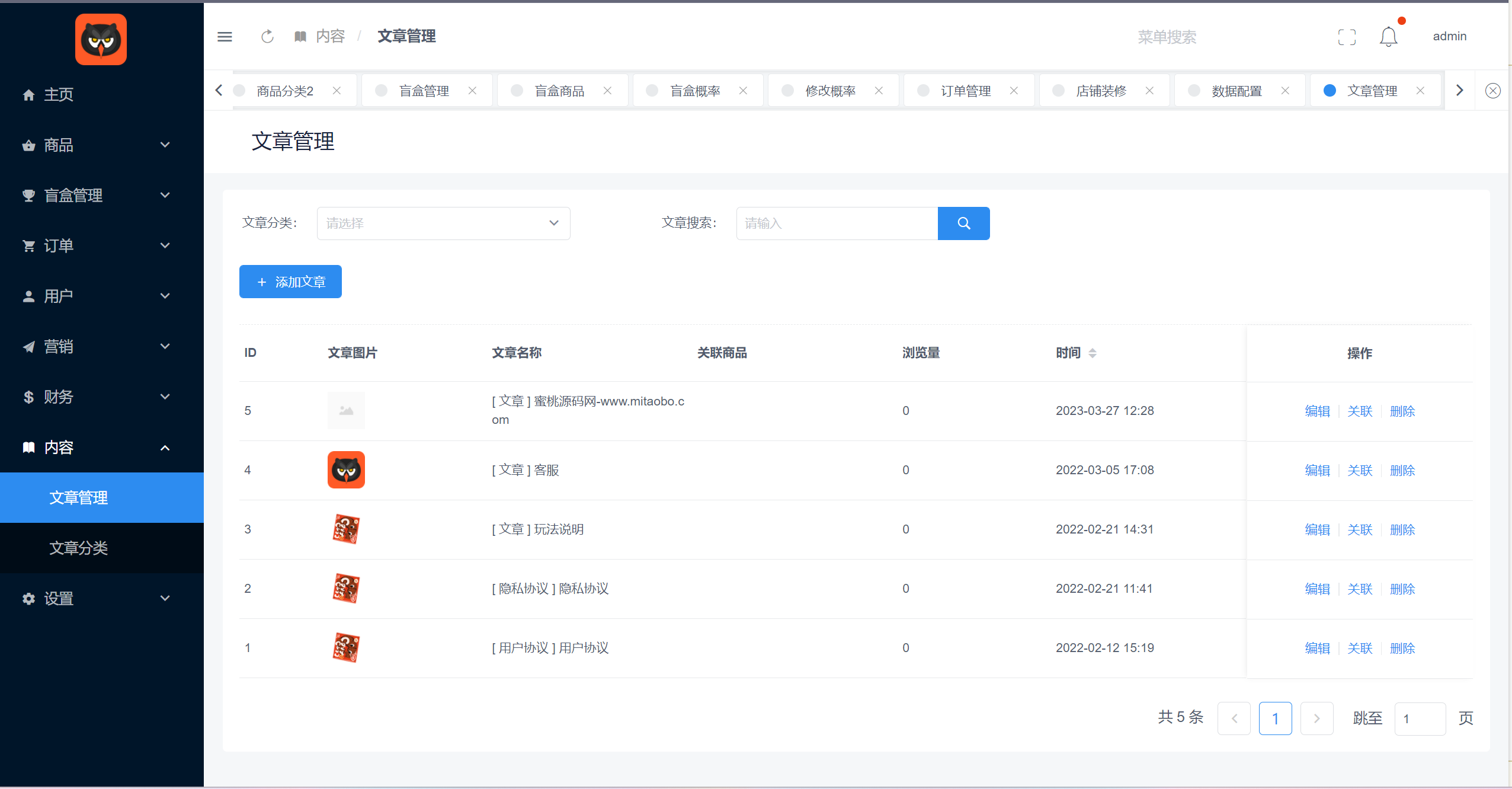Open the 文章分类 dropdown selector
This screenshot has width=1512, height=789.
(x=443, y=223)
